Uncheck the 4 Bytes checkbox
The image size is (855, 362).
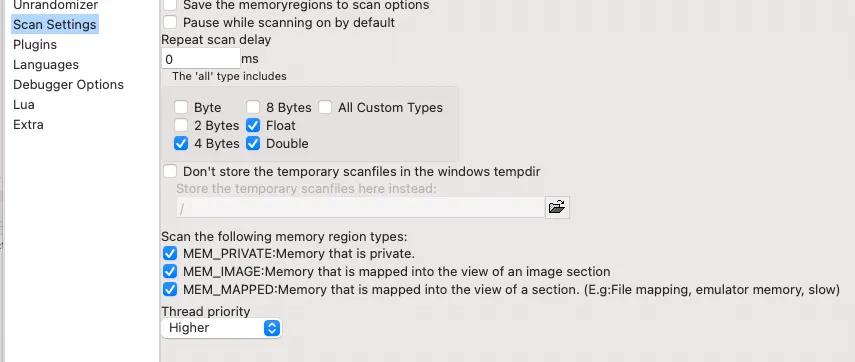(181, 143)
